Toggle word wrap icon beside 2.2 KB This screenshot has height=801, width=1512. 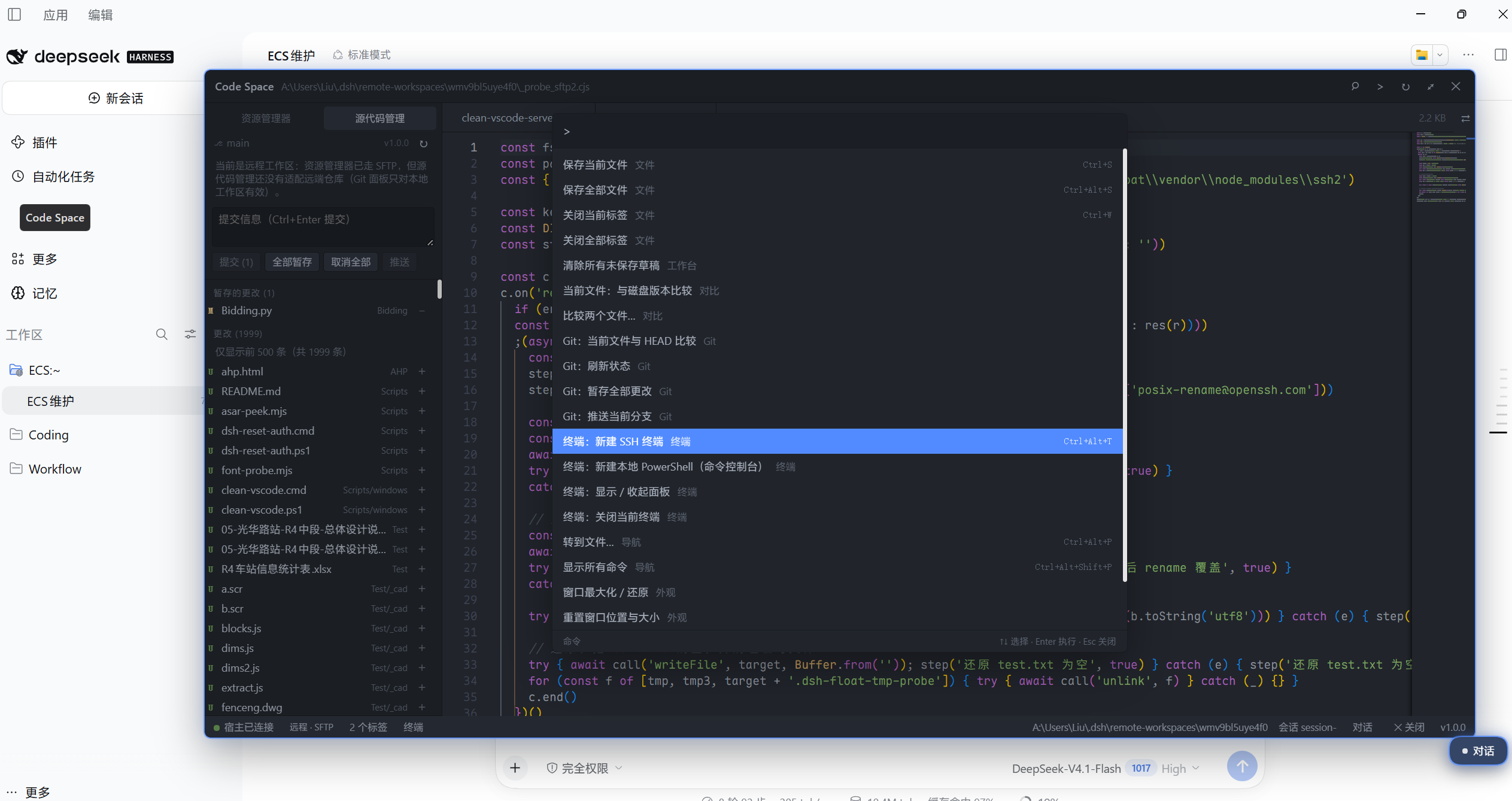pyautogui.click(x=1465, y=119)
